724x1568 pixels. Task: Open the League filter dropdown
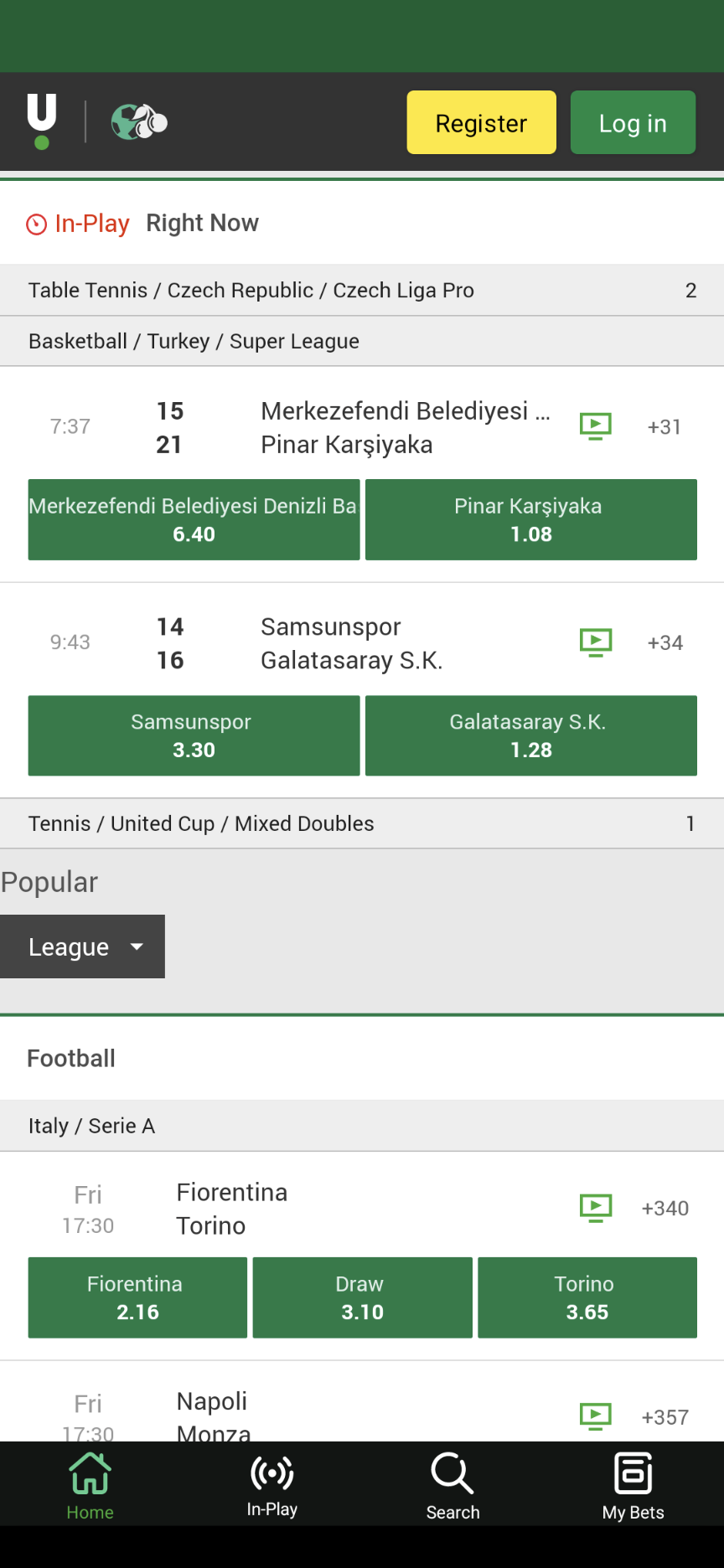(82, 946)
